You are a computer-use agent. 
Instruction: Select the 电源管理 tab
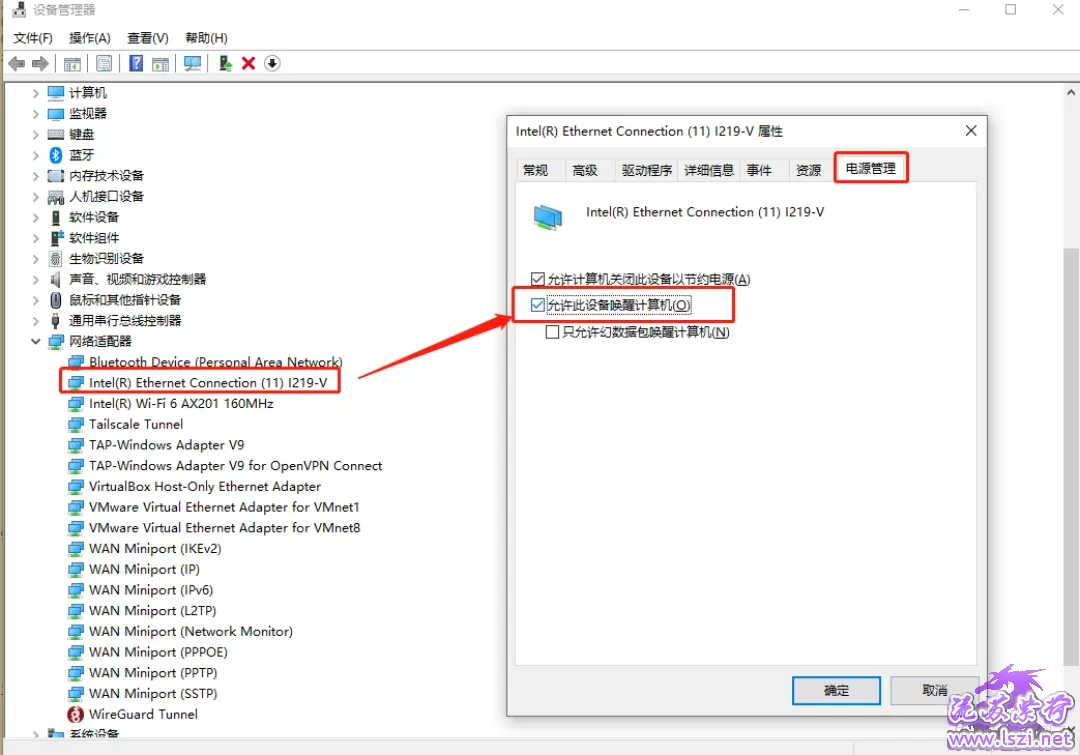coord(871,168)
